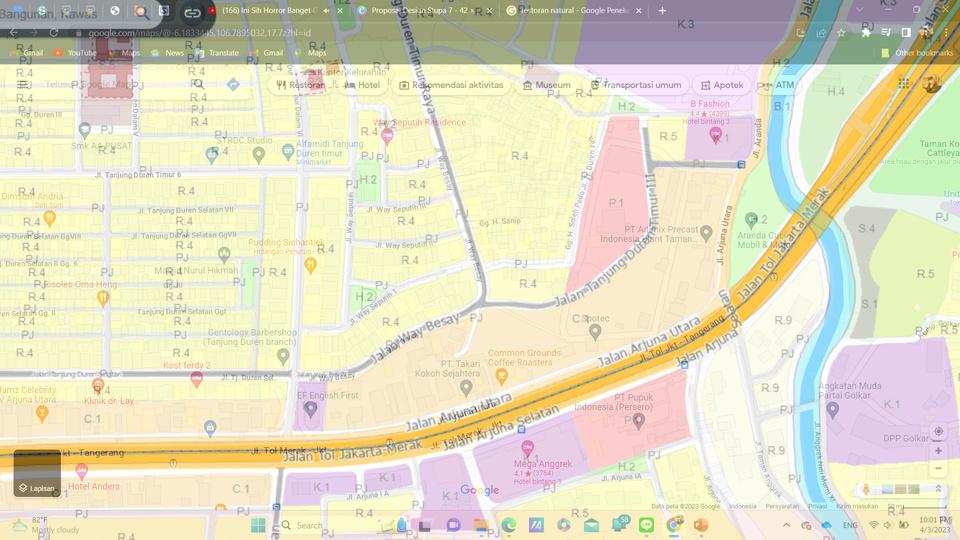This screenshot has width=960, height=540.
Task: Filter the map by Hotel chip
Action: [x=362, y=85]
